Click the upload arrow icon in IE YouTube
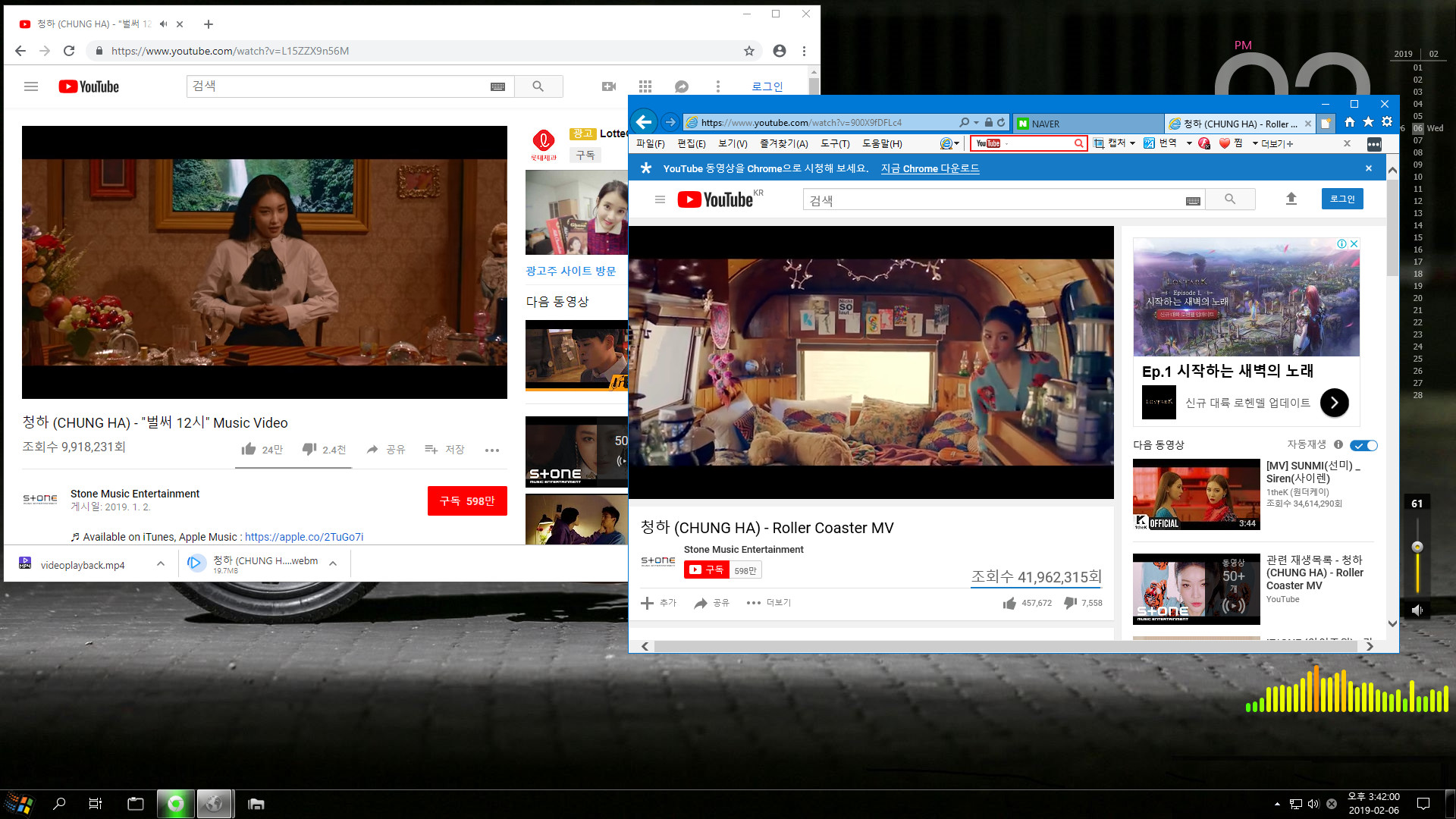Image resolution: width=1456 pixels, height=819 pixels. (1291, 199)
